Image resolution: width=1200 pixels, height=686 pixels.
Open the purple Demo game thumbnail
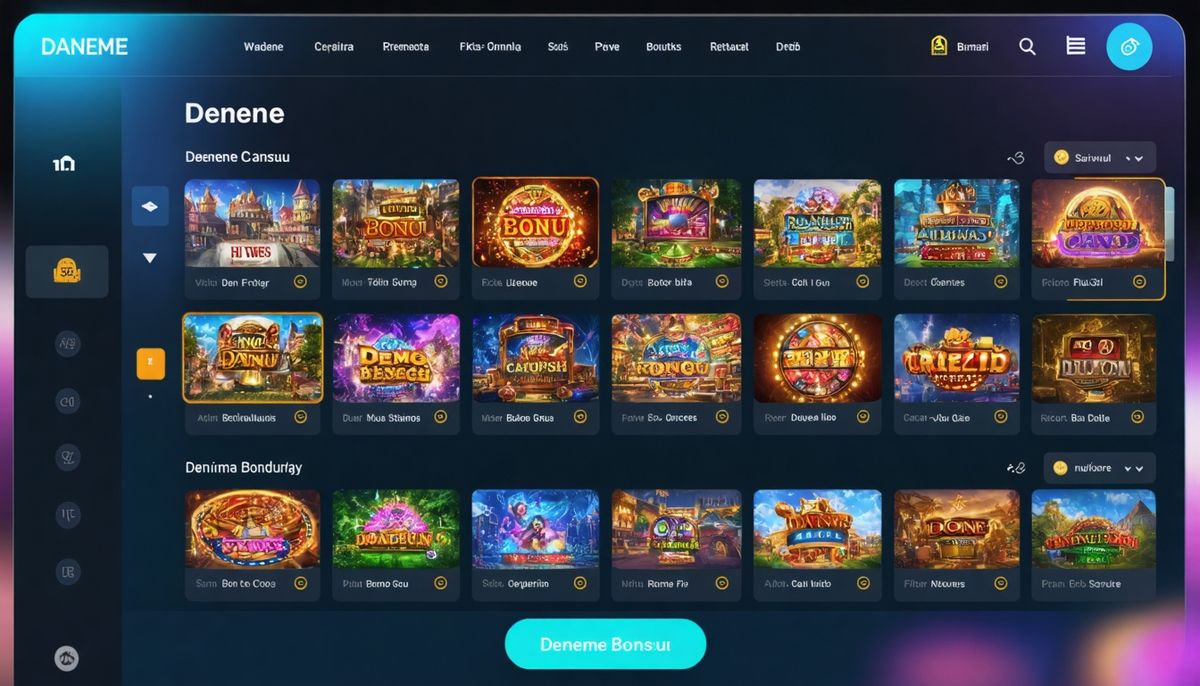pos(396,357)
